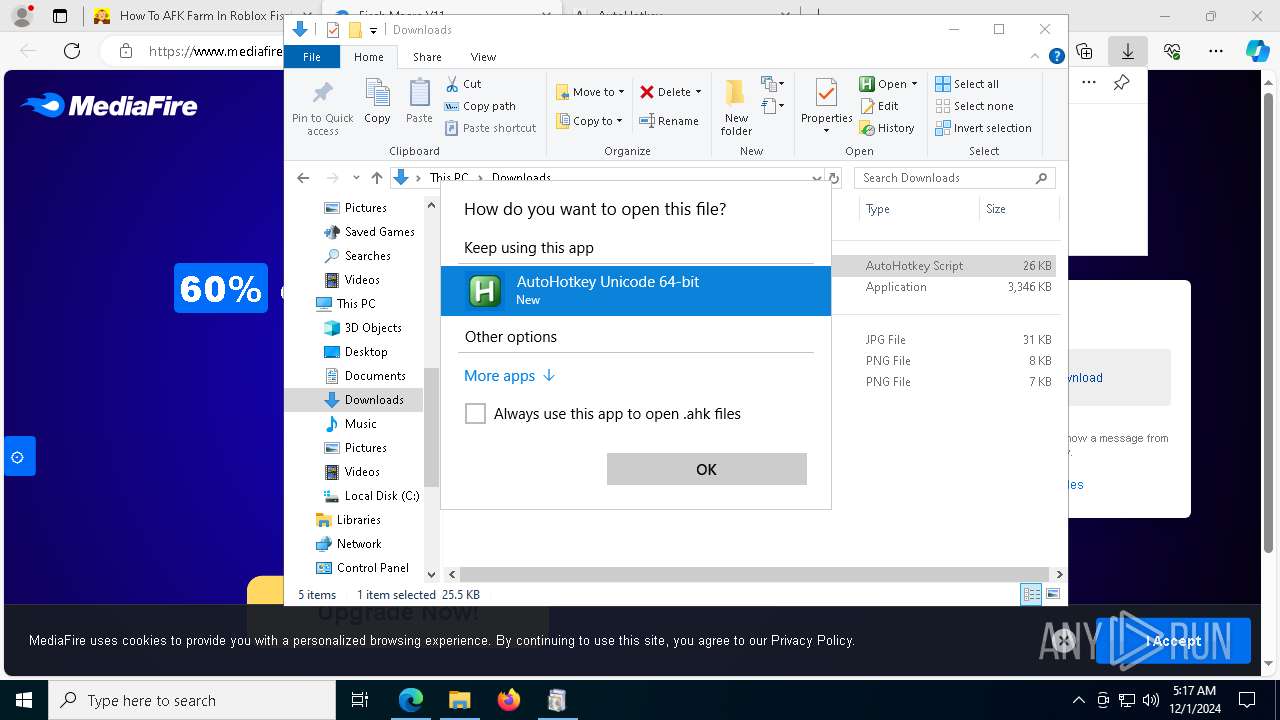Open Local Disk (C:) in tree
Image resolution: width=1280 pixels, height=720 pixels.
[x=371, y=496]
